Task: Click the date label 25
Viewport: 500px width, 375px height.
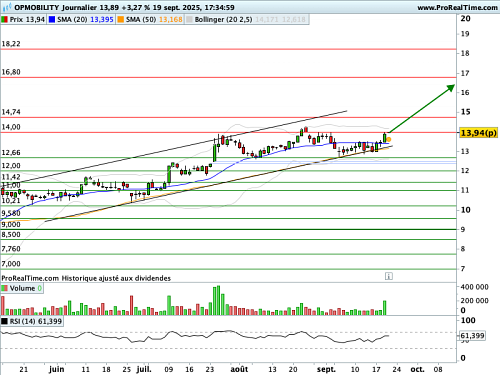Action: (x=127, y=369)
